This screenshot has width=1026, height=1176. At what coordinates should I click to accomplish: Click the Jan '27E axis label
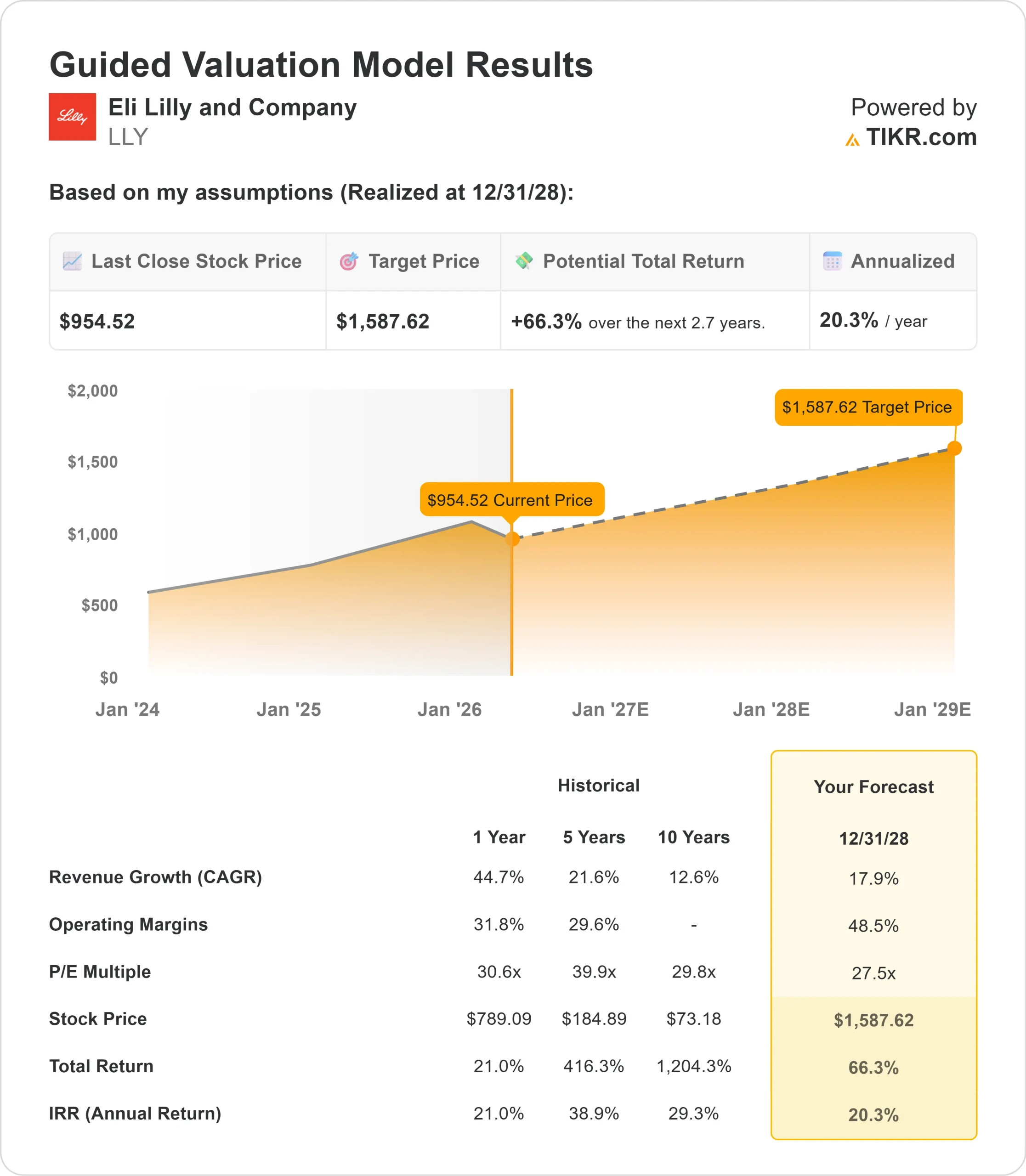610,709
